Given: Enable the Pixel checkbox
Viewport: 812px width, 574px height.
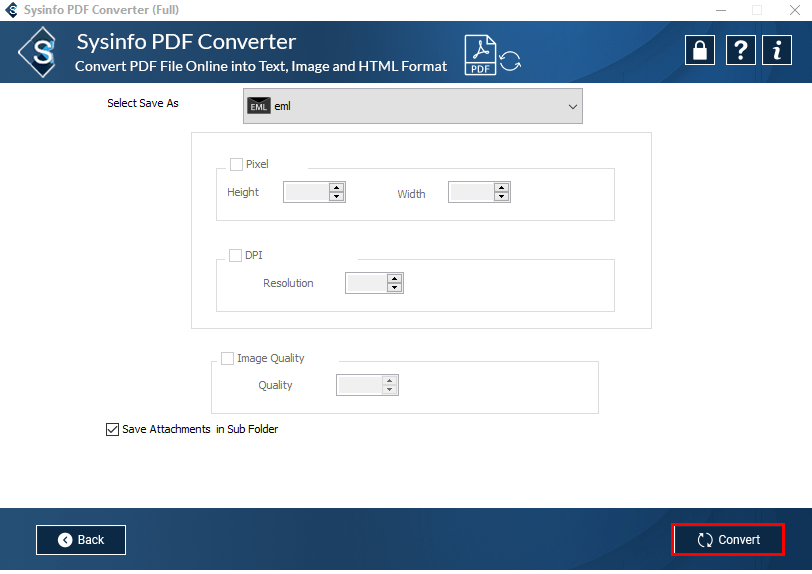Looking at the screenshot, I should tap(236, 164).
